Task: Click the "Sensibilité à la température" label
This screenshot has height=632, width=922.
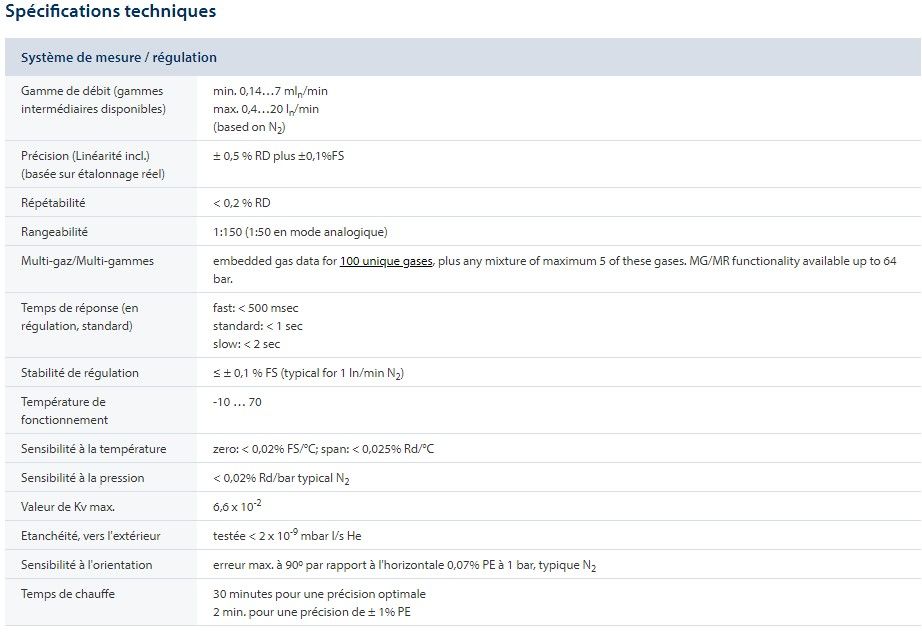Action: coord(94,449)
